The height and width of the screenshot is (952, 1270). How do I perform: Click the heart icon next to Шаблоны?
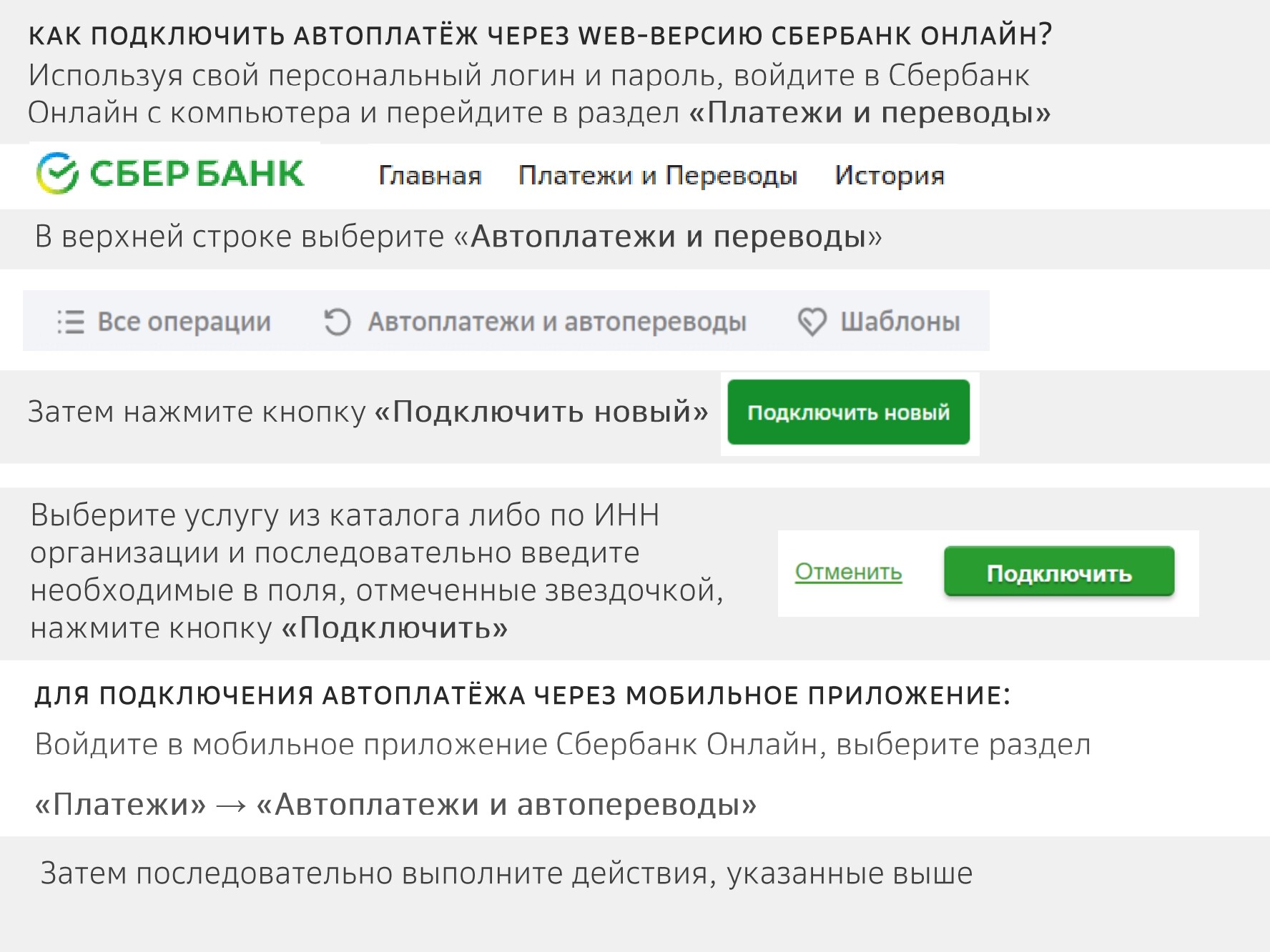(812, 322)
